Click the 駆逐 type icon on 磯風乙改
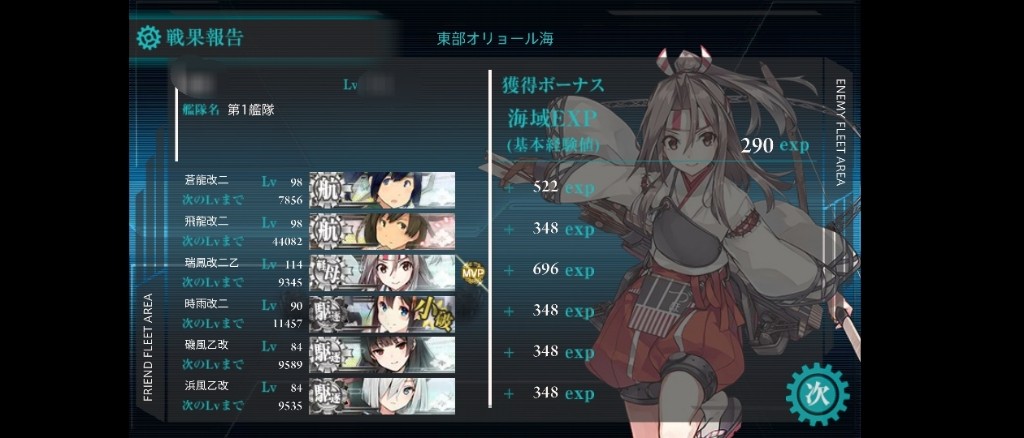Viewport: 1024px width, 438px height. (x=327, y=355)
